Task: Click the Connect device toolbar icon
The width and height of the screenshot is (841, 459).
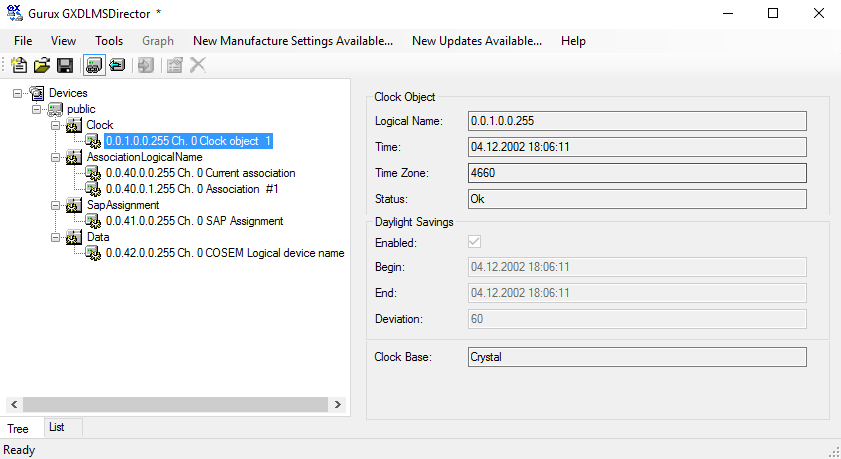Action: point(94,65)
